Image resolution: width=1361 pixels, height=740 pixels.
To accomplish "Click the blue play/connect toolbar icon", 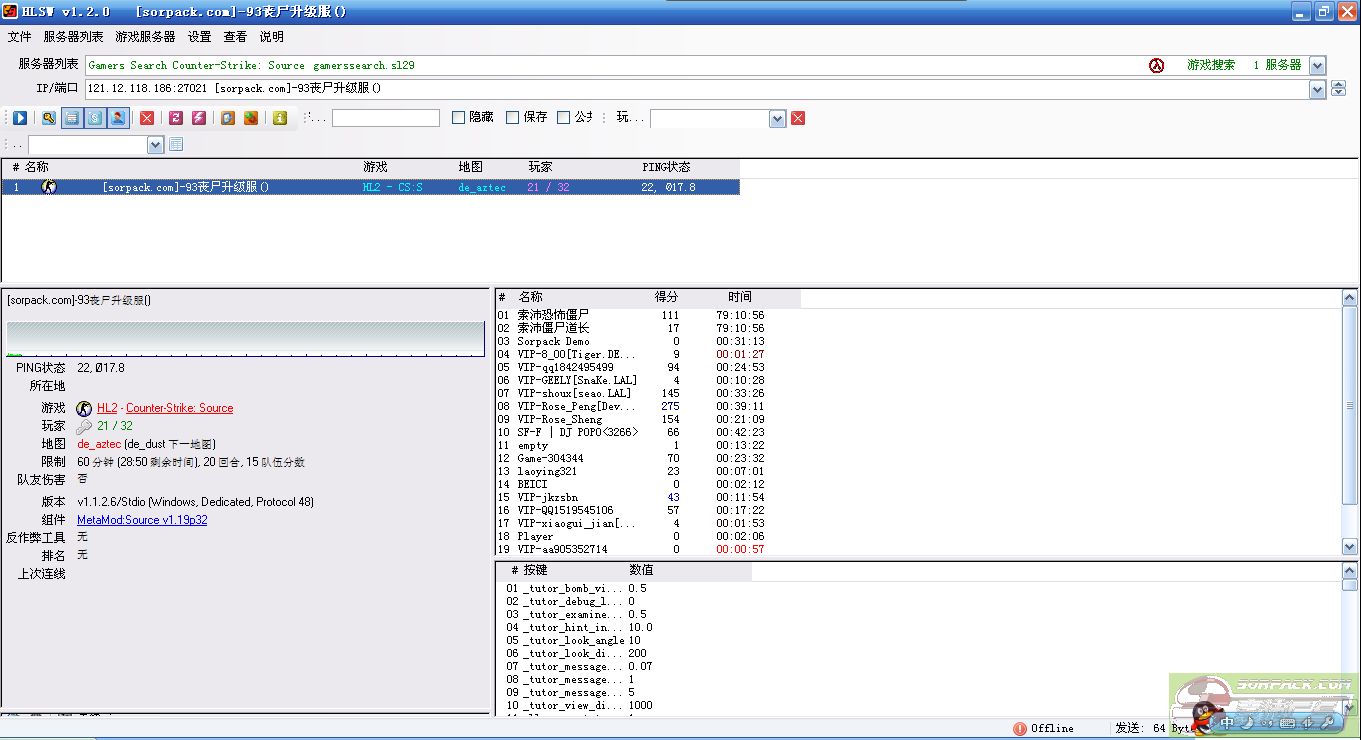I will point(20,118).
